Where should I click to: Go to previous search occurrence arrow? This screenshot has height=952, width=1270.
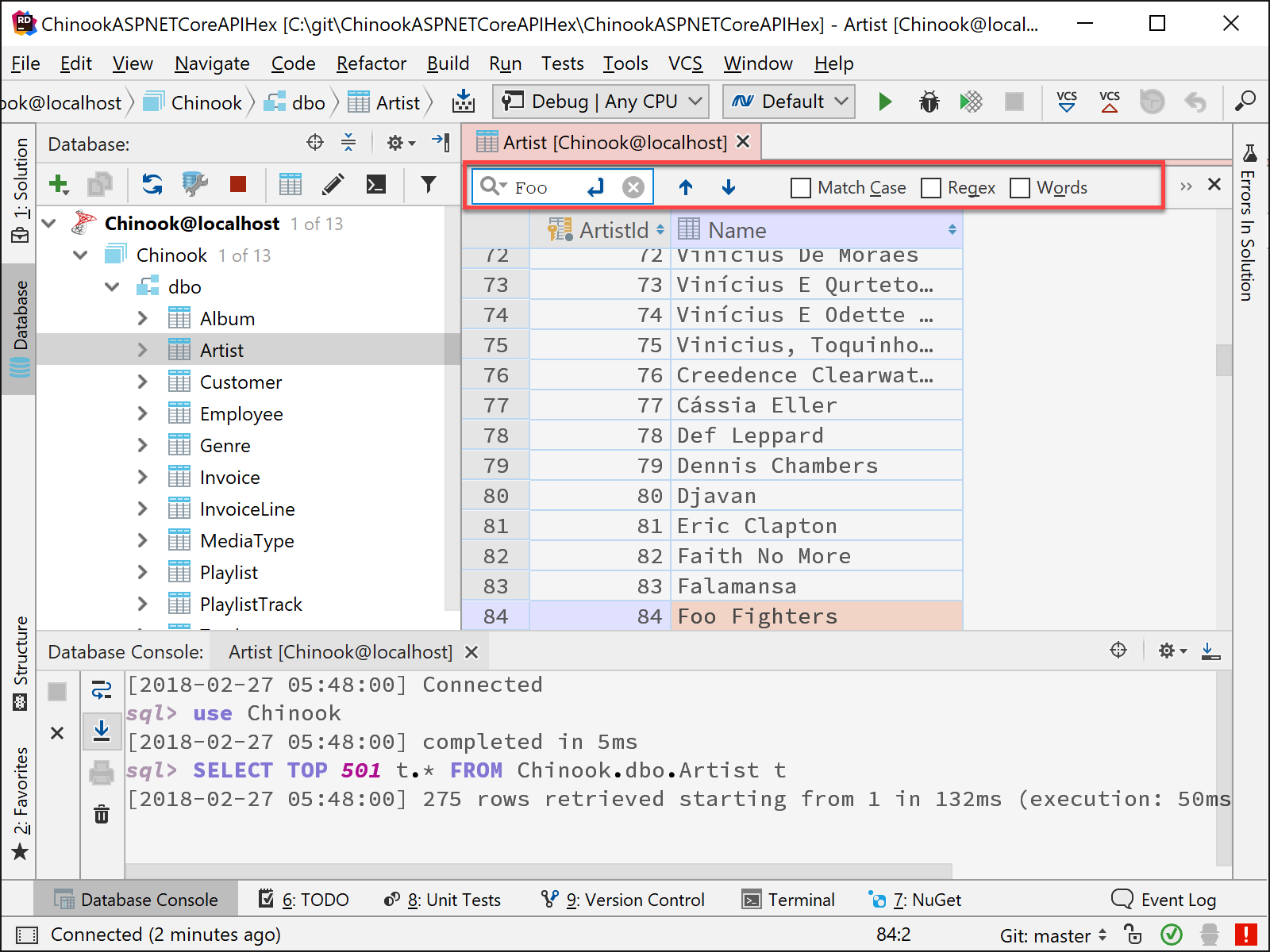(686, 187)
